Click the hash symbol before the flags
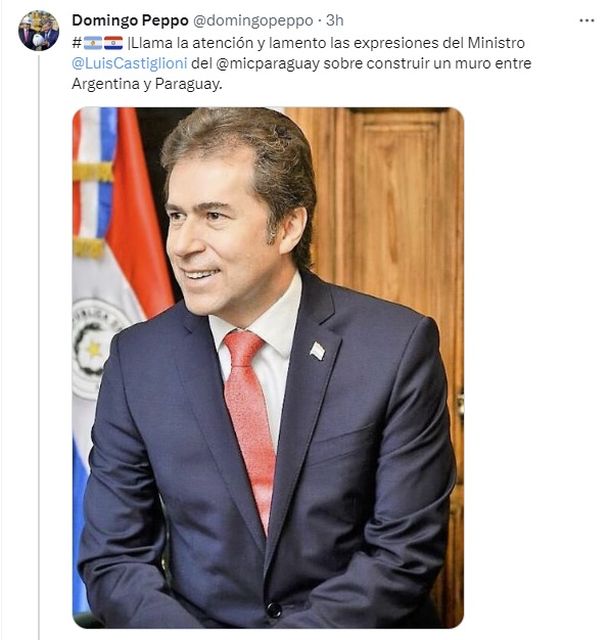610x640 pixels. point(77,42)
